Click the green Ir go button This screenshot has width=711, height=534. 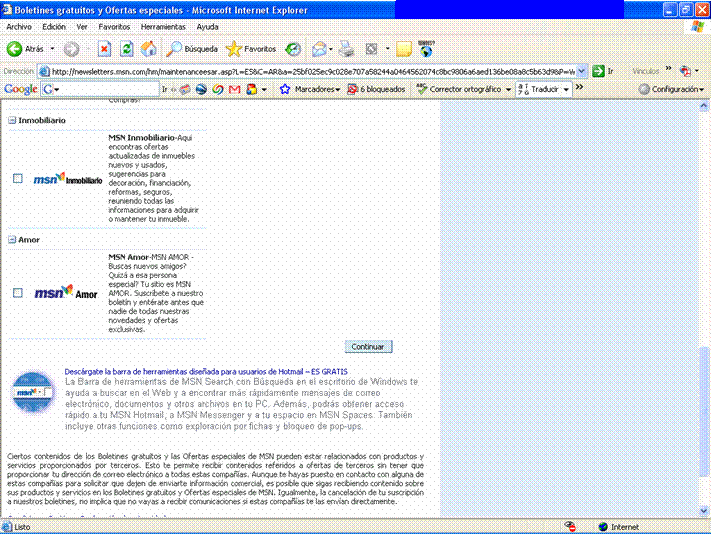click(602, 71)
